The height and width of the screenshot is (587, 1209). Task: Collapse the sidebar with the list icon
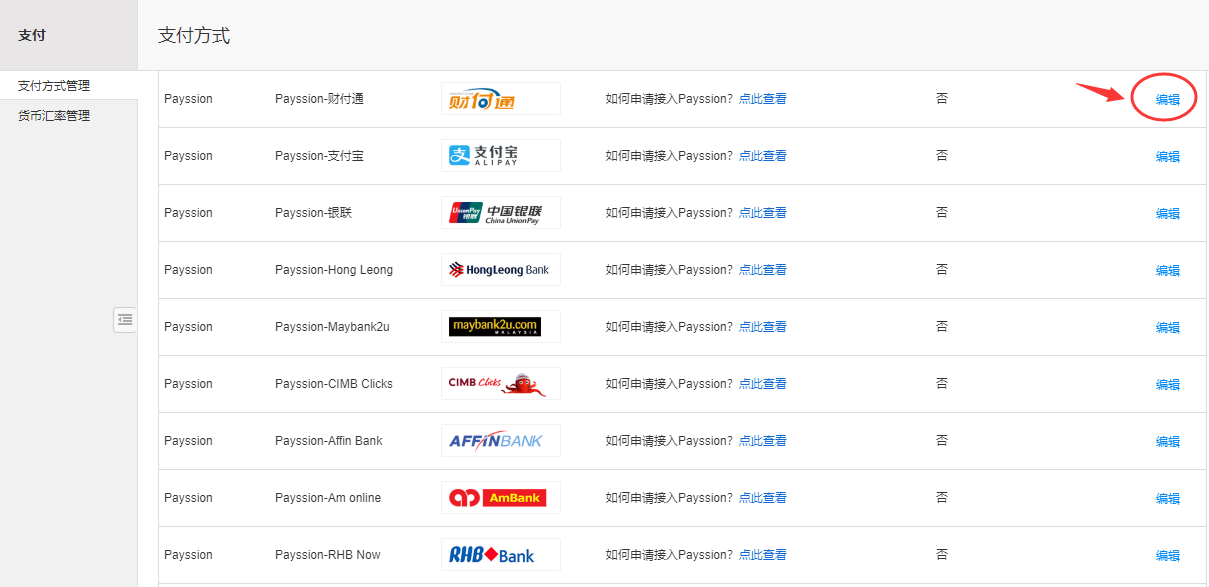125,319
